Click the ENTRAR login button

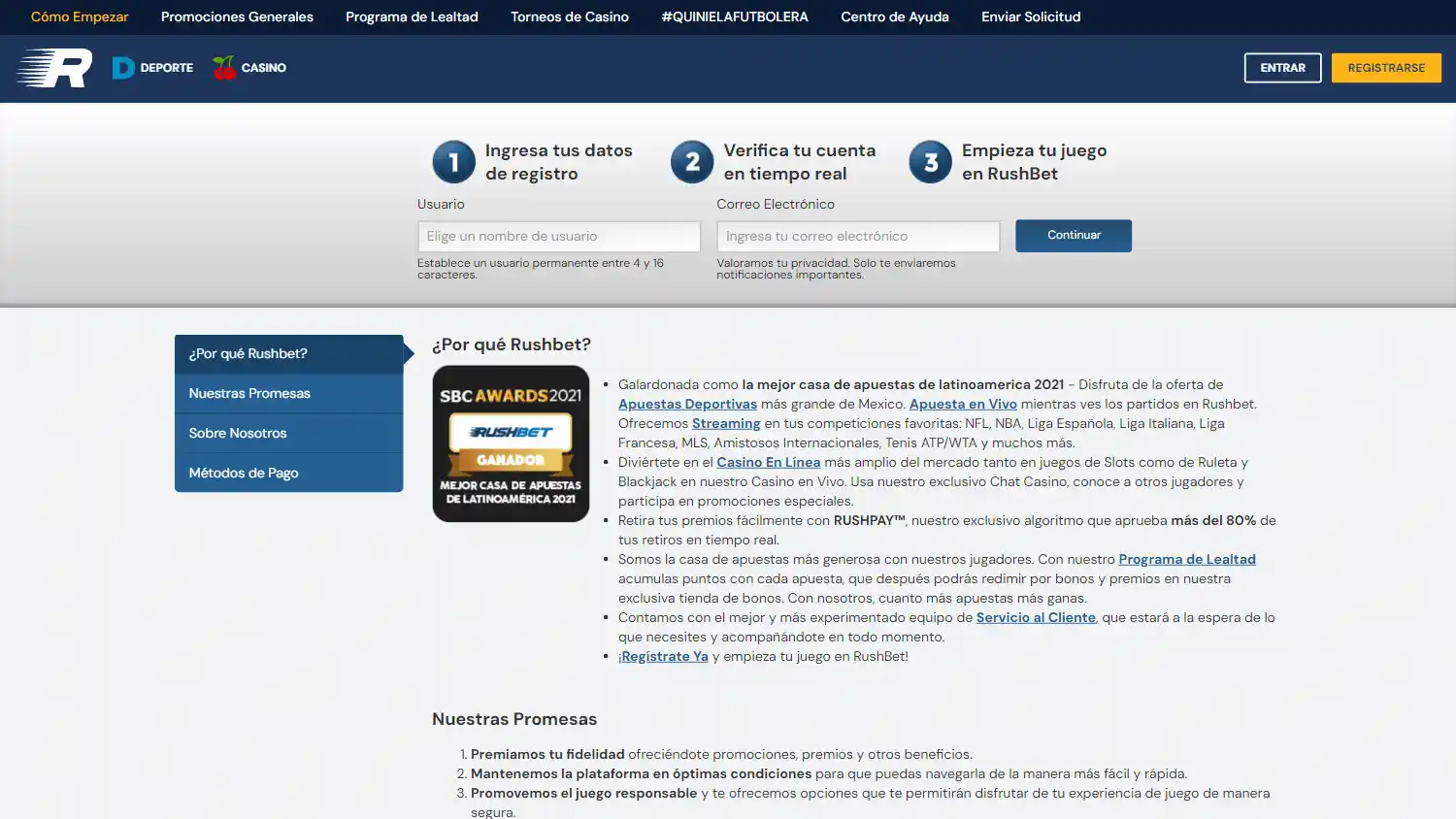1282,68
